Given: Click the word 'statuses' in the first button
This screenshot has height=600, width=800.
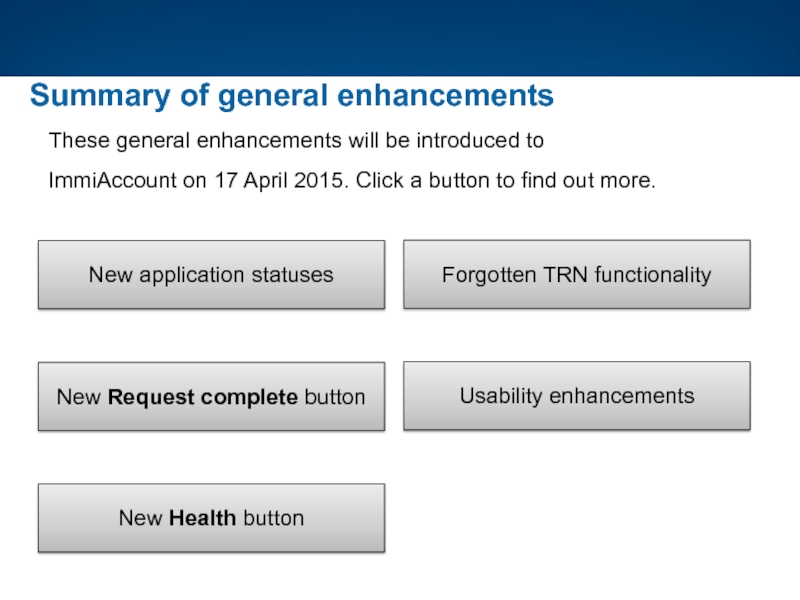Looking at the screenshot, I should pyautogui.click(x=296, y=274).
